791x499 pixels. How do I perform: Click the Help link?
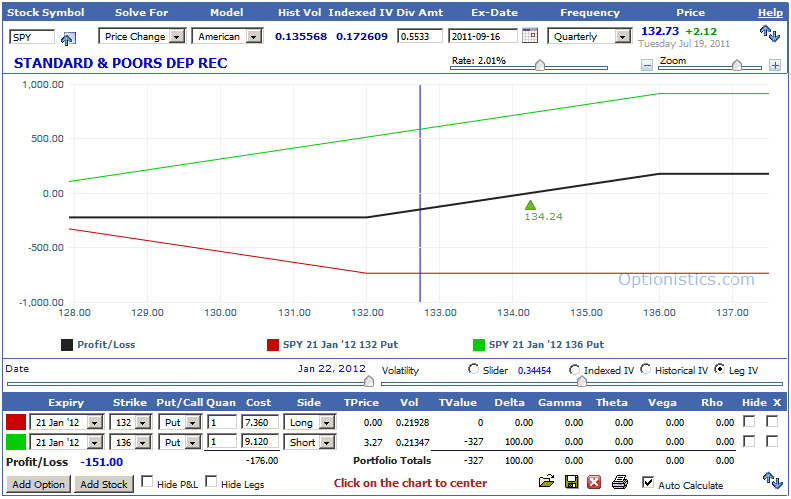[x=770, y=13]
